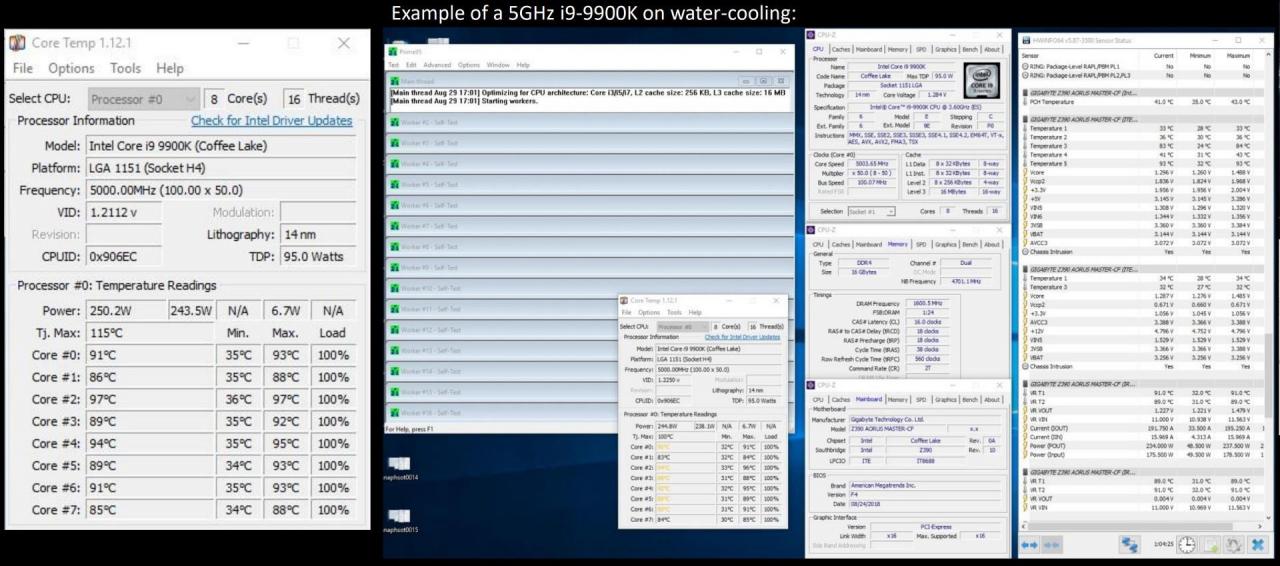Close sensors with HWiNFO blue X icon
1280x566 pixels.
1258,545
